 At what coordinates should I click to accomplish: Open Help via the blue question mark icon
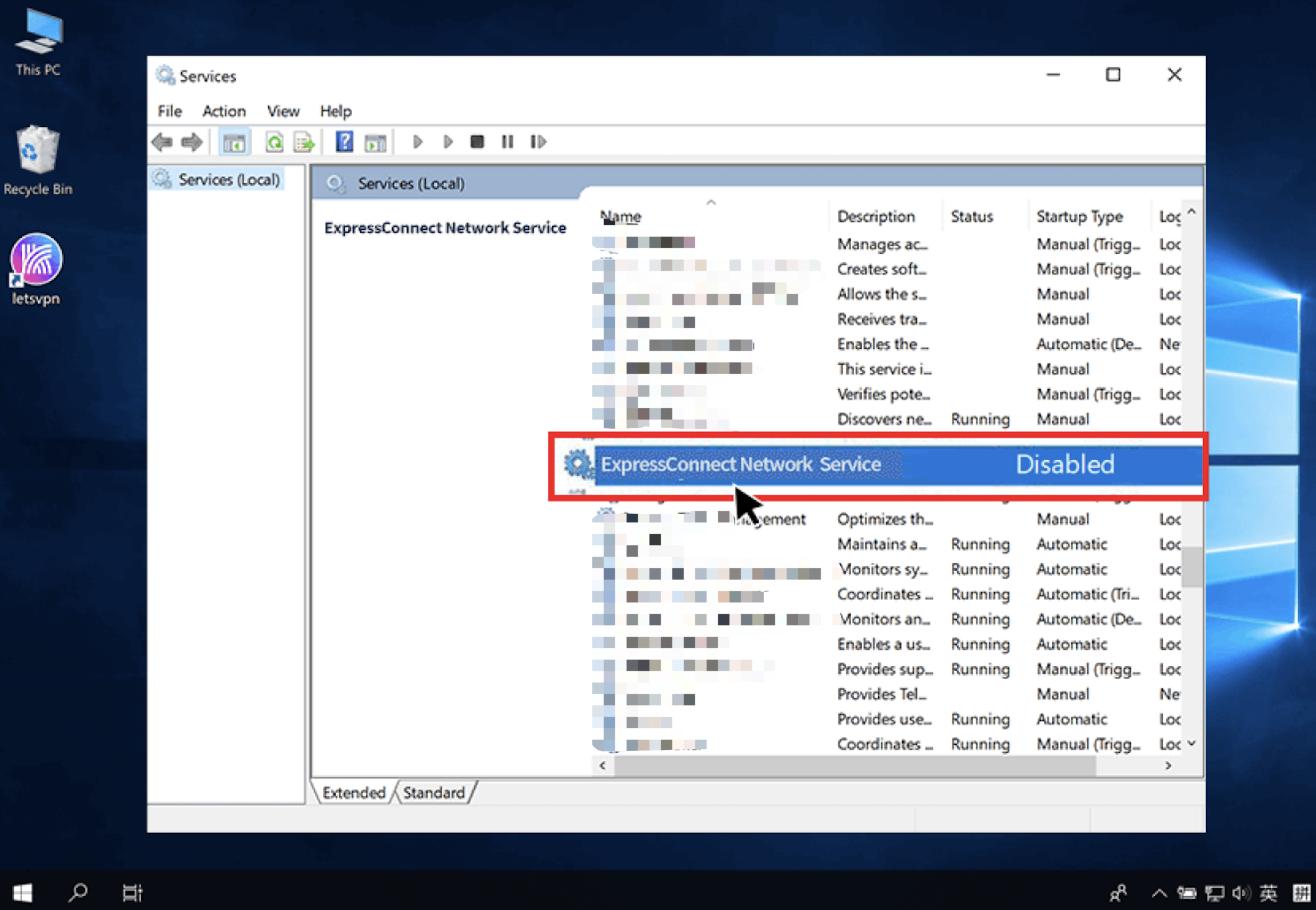tap(344, 142)
